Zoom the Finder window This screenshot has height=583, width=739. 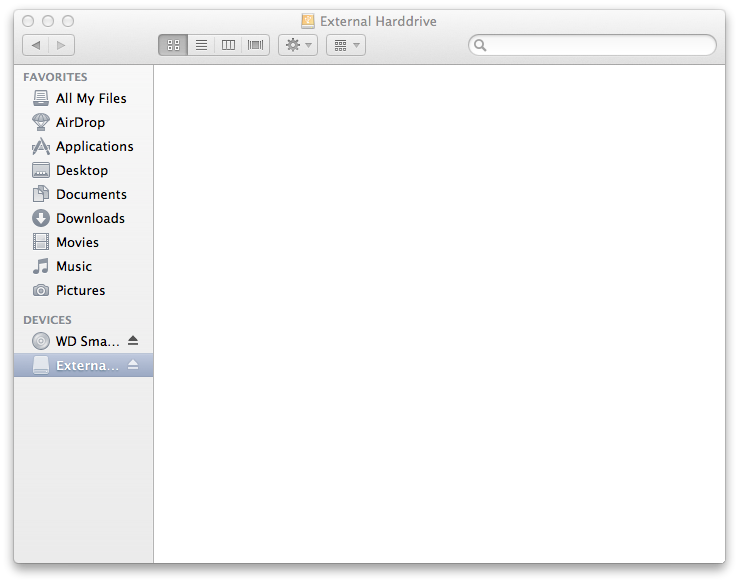pyautogui.click(x=68, y=21)
